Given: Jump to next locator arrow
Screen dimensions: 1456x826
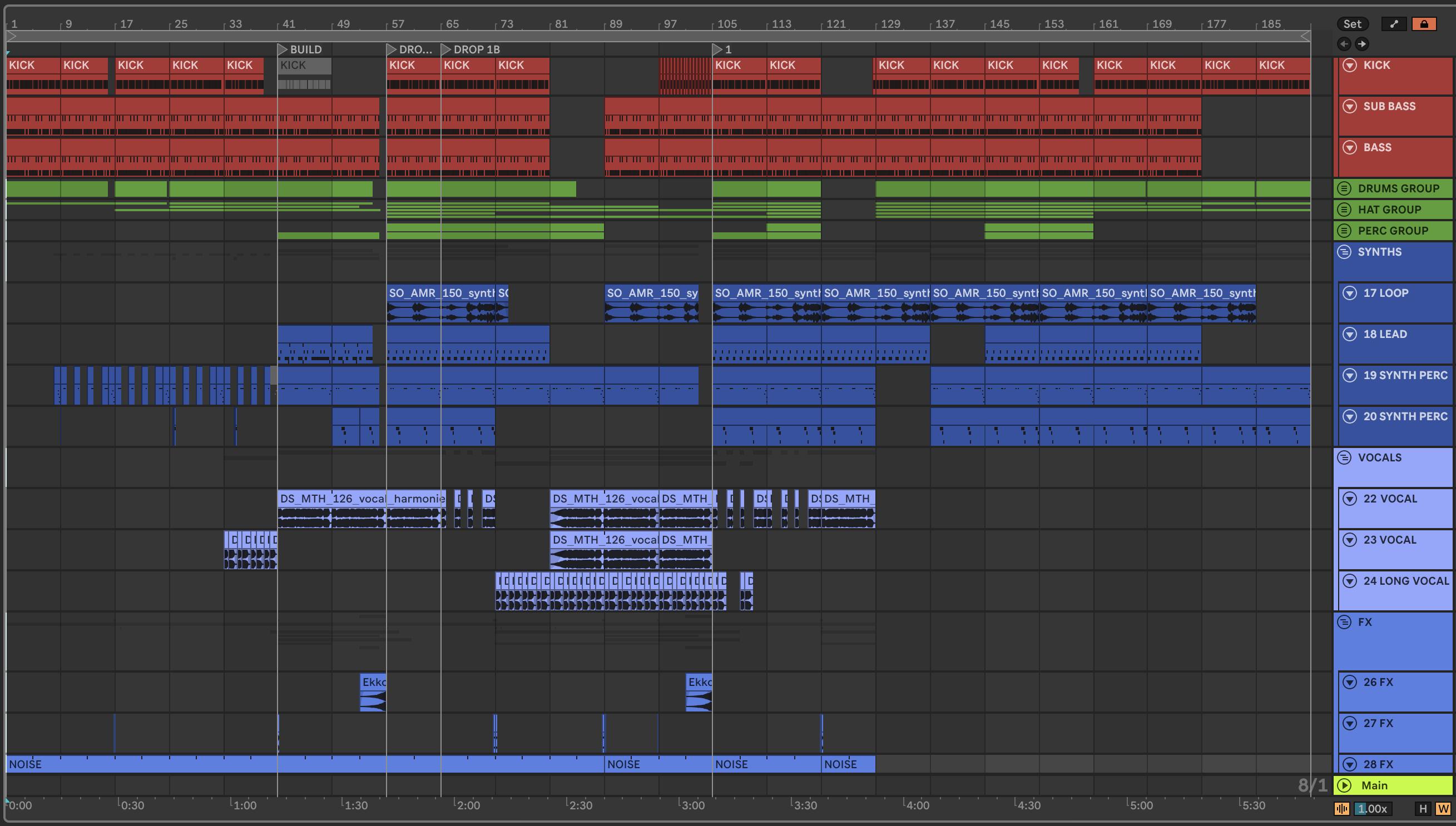Looking at the screenshot, I should (x=1362, y=44).
